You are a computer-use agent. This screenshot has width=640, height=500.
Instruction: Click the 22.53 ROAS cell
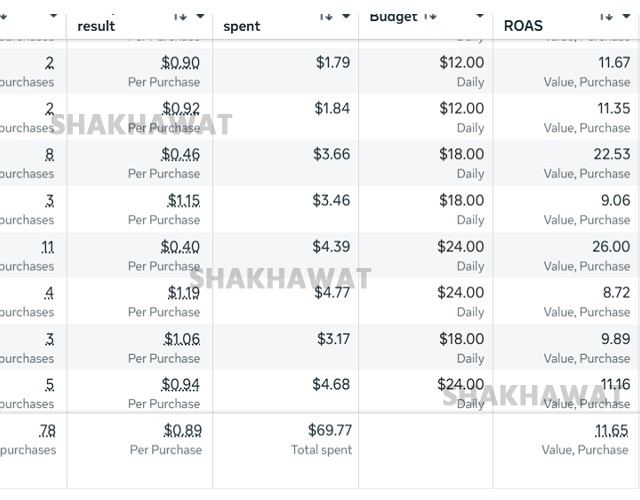click(x=611, y=154)
